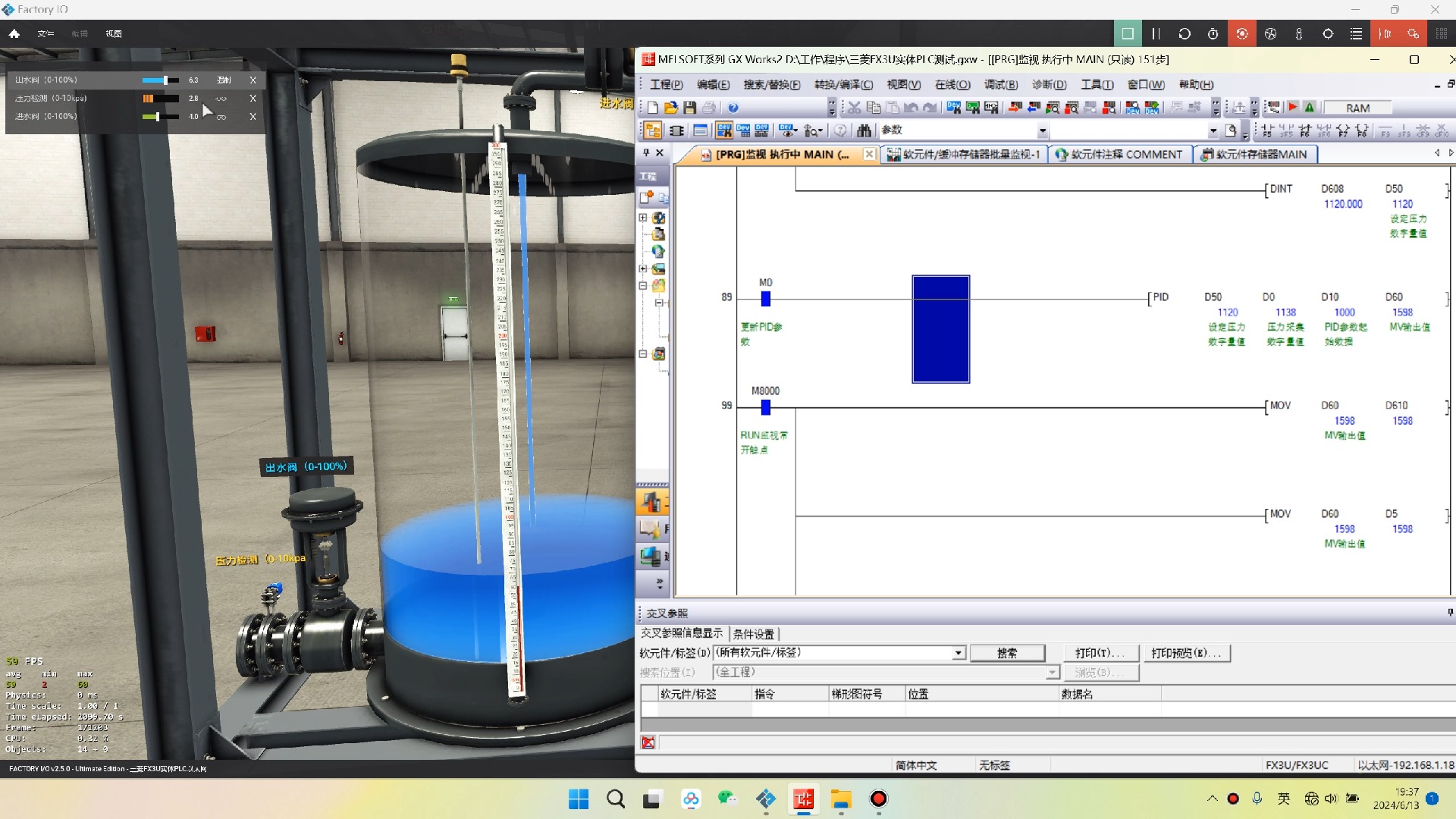Expand the first node in project tree
Image resolution: width=1456 pixels, height=819 pixels.
point(643,218)
